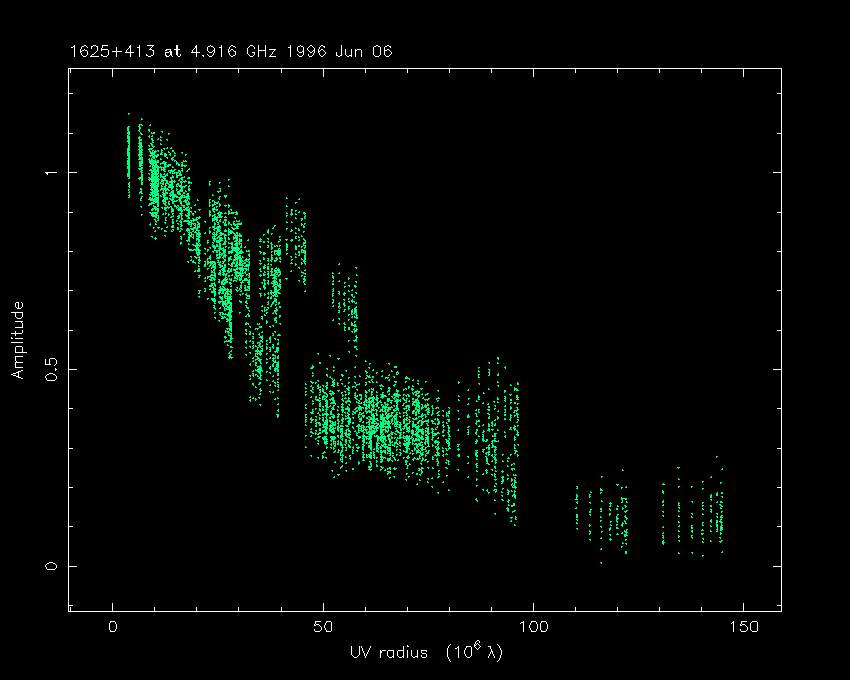This screenshot has width=850, height=680.
Task: Select the x-axis tick label '50'
Action: pyautogui.click(x=323, y=627)
